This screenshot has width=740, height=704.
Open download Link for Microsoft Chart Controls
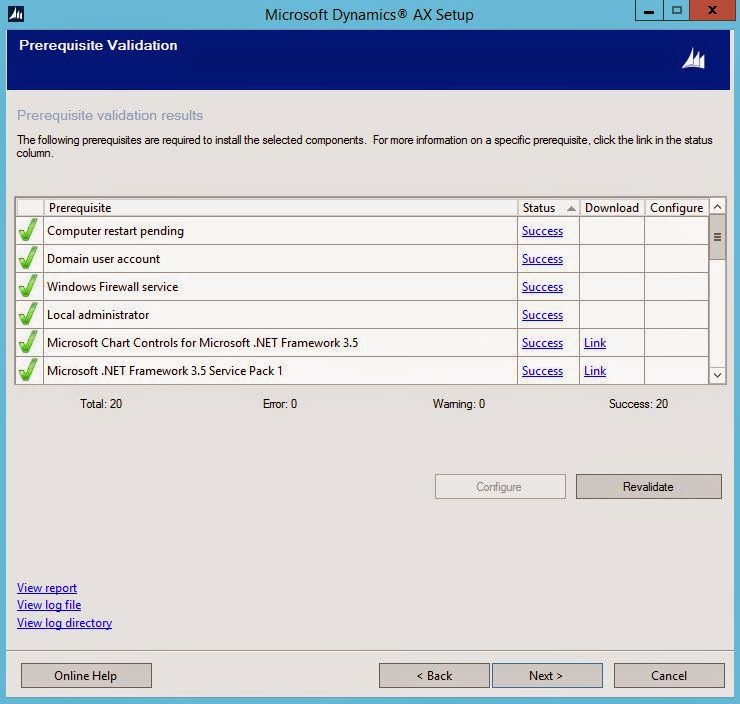tap(595, 343)
